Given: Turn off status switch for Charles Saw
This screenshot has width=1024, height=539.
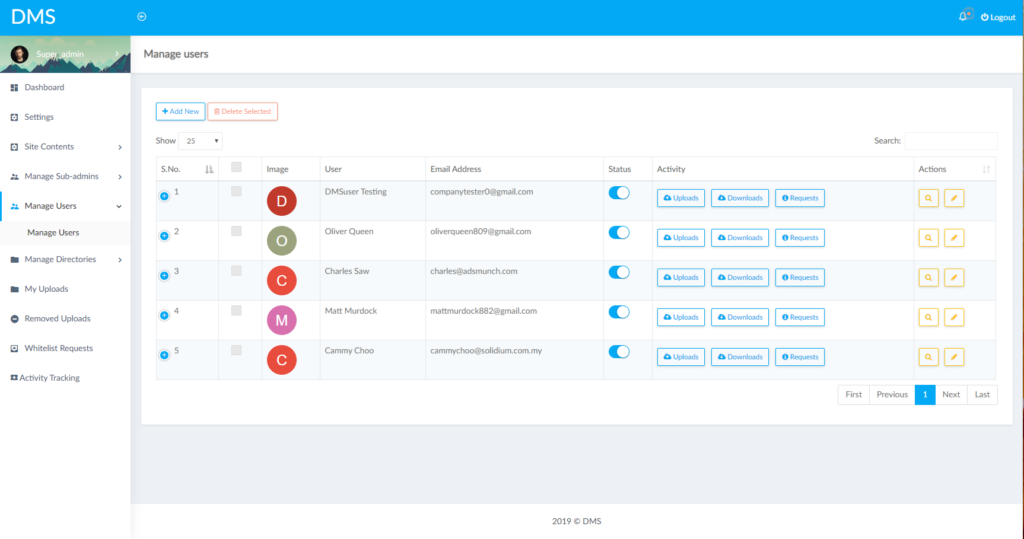Looking at the screenshot, I should click(619, 272).
